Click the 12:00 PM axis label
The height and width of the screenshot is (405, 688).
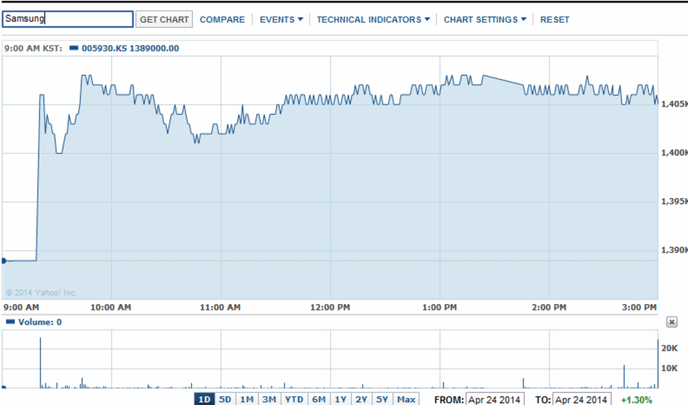pos(330,307)
